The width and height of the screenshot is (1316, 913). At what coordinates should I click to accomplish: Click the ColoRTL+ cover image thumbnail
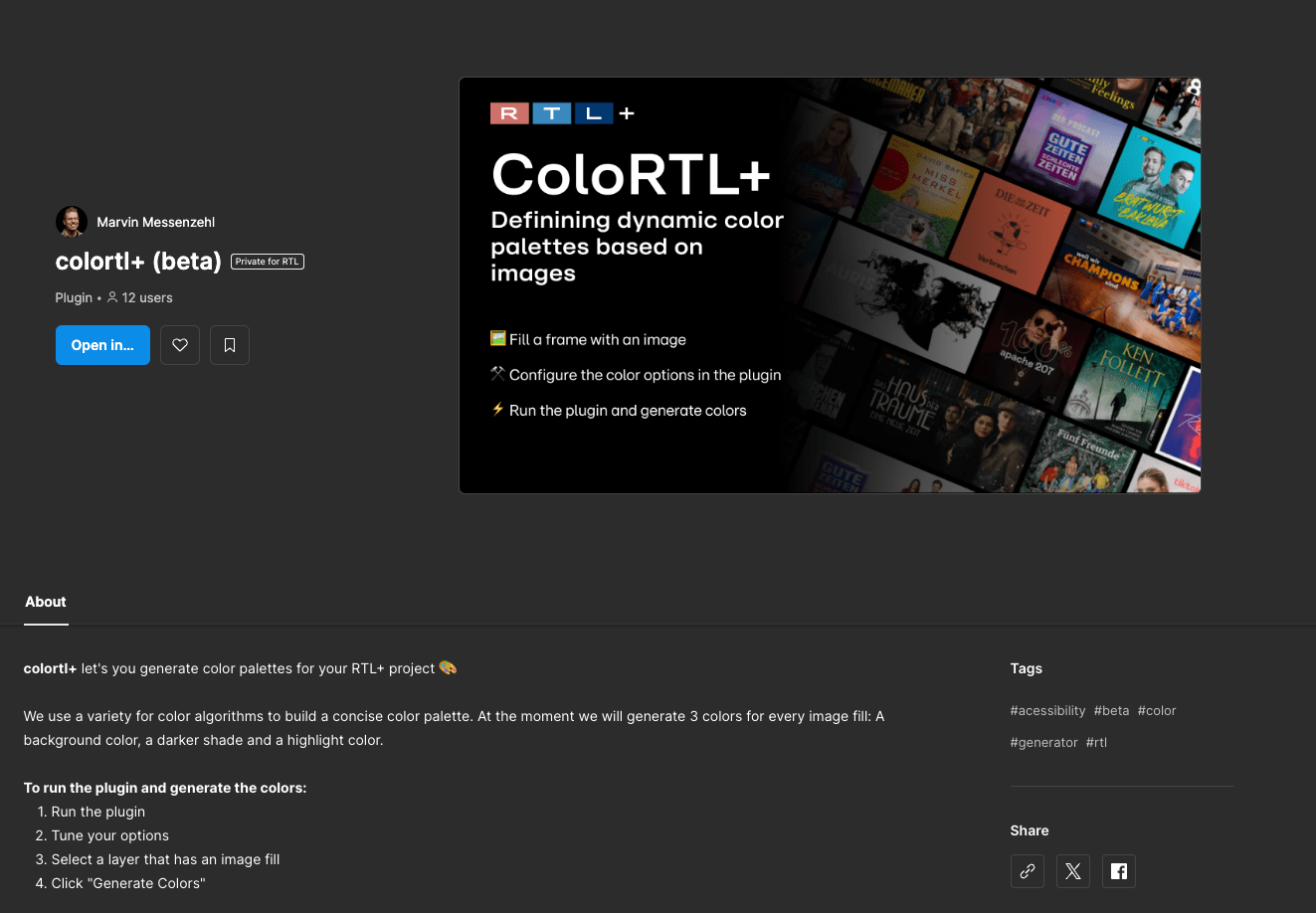830,285
